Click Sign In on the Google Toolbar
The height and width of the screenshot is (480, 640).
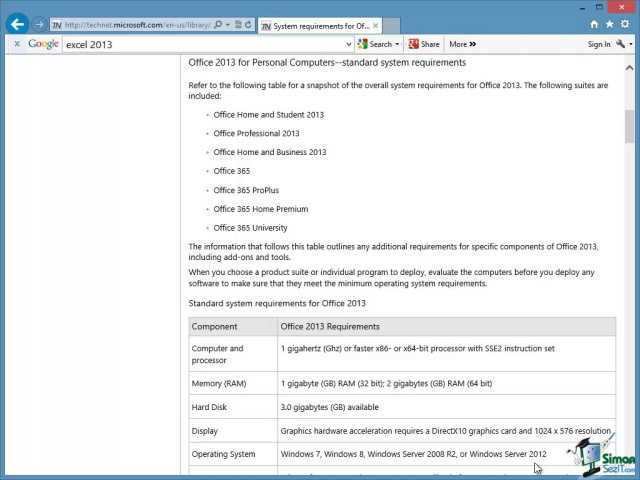[x=599, y=44]
